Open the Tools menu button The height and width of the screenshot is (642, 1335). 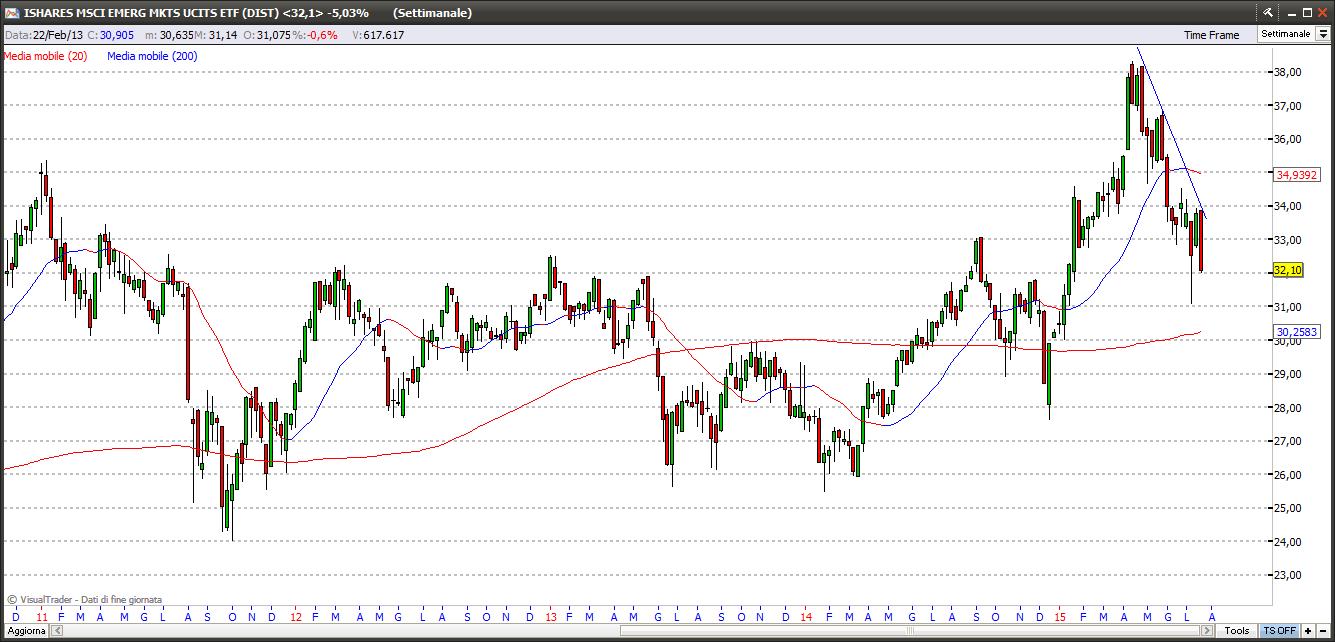(x=1237, y=631)
